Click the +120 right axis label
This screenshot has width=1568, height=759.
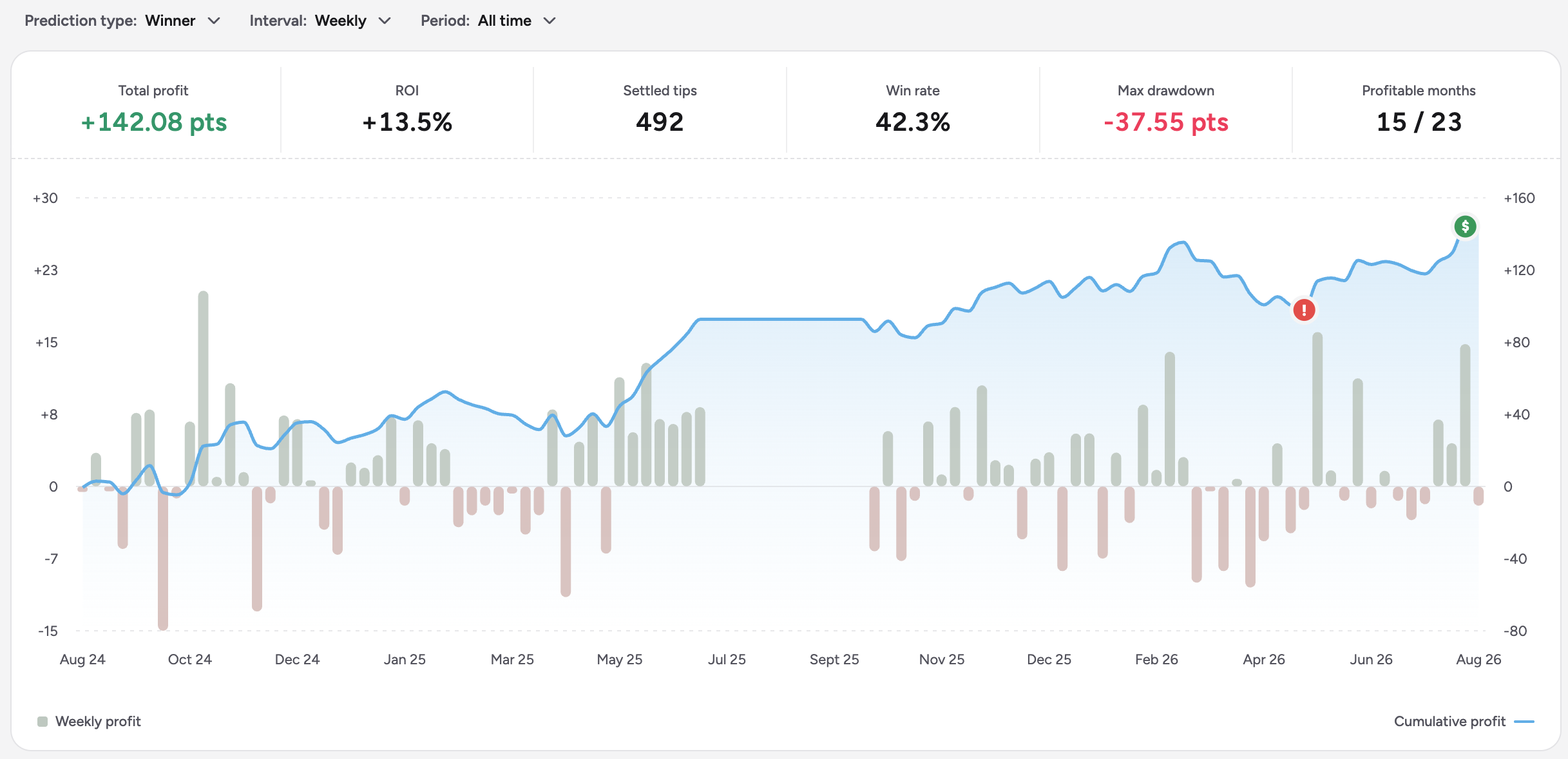click(1519, 270)
